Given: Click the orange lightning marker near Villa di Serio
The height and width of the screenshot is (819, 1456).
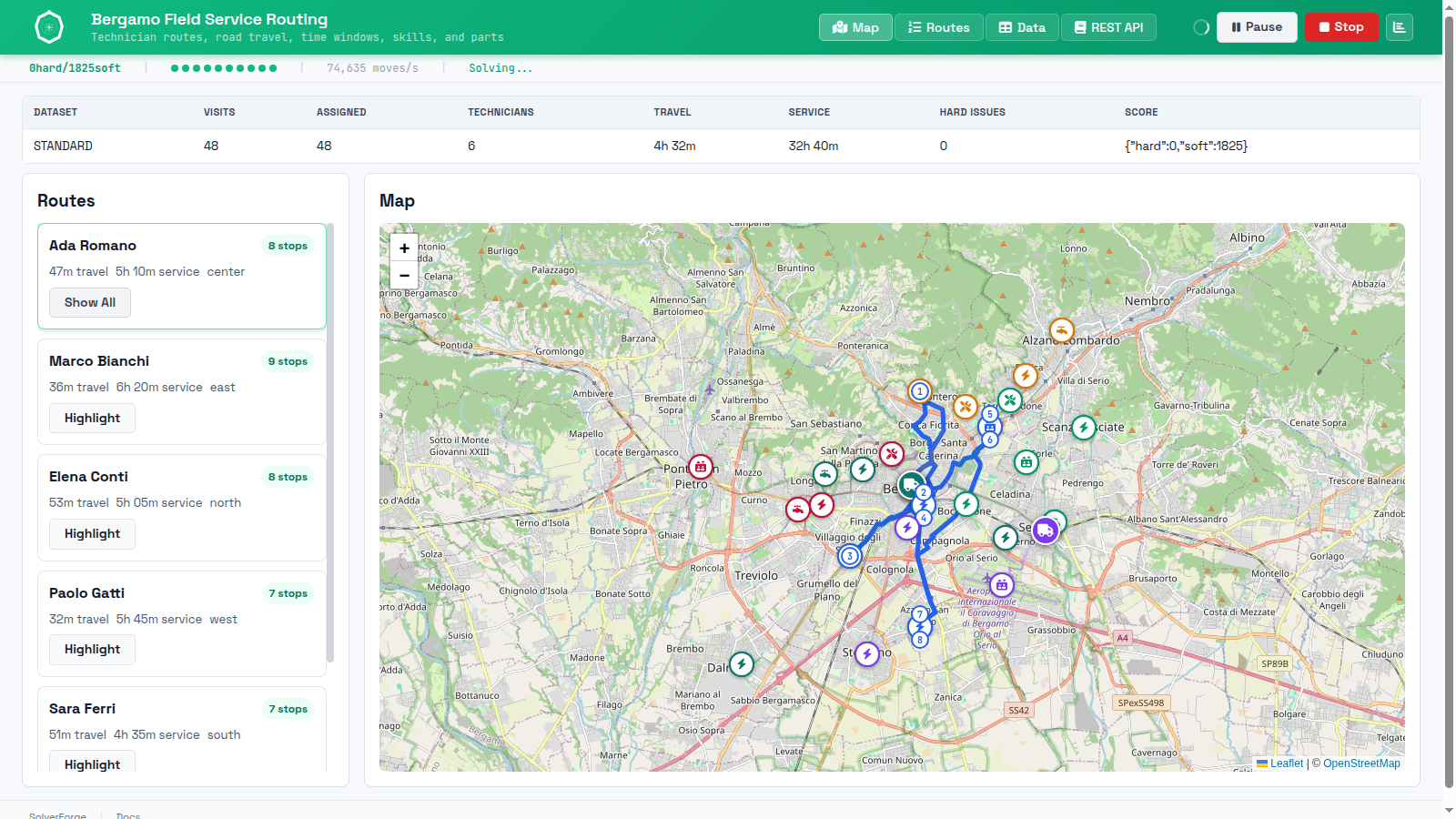Looking at the screenshot, I should [x=1026, y=375].
